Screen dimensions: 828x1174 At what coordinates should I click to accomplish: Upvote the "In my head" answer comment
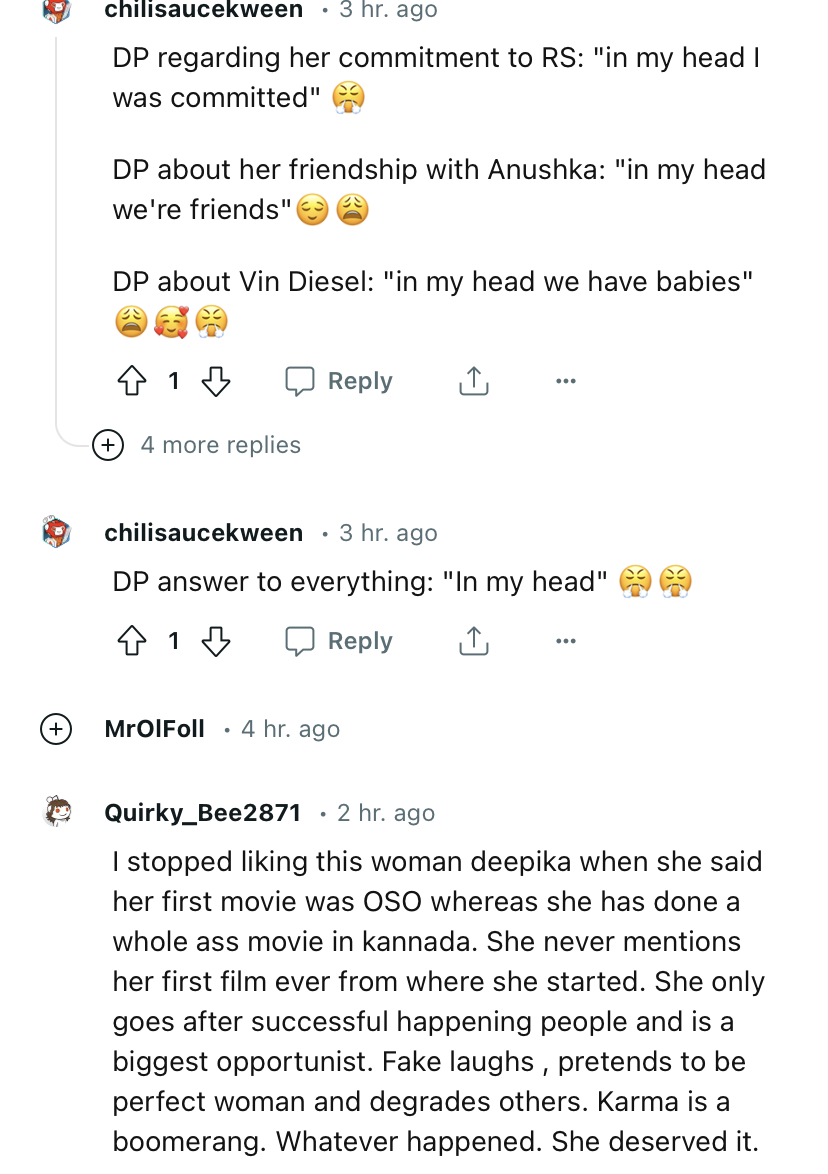coord(133,641)
